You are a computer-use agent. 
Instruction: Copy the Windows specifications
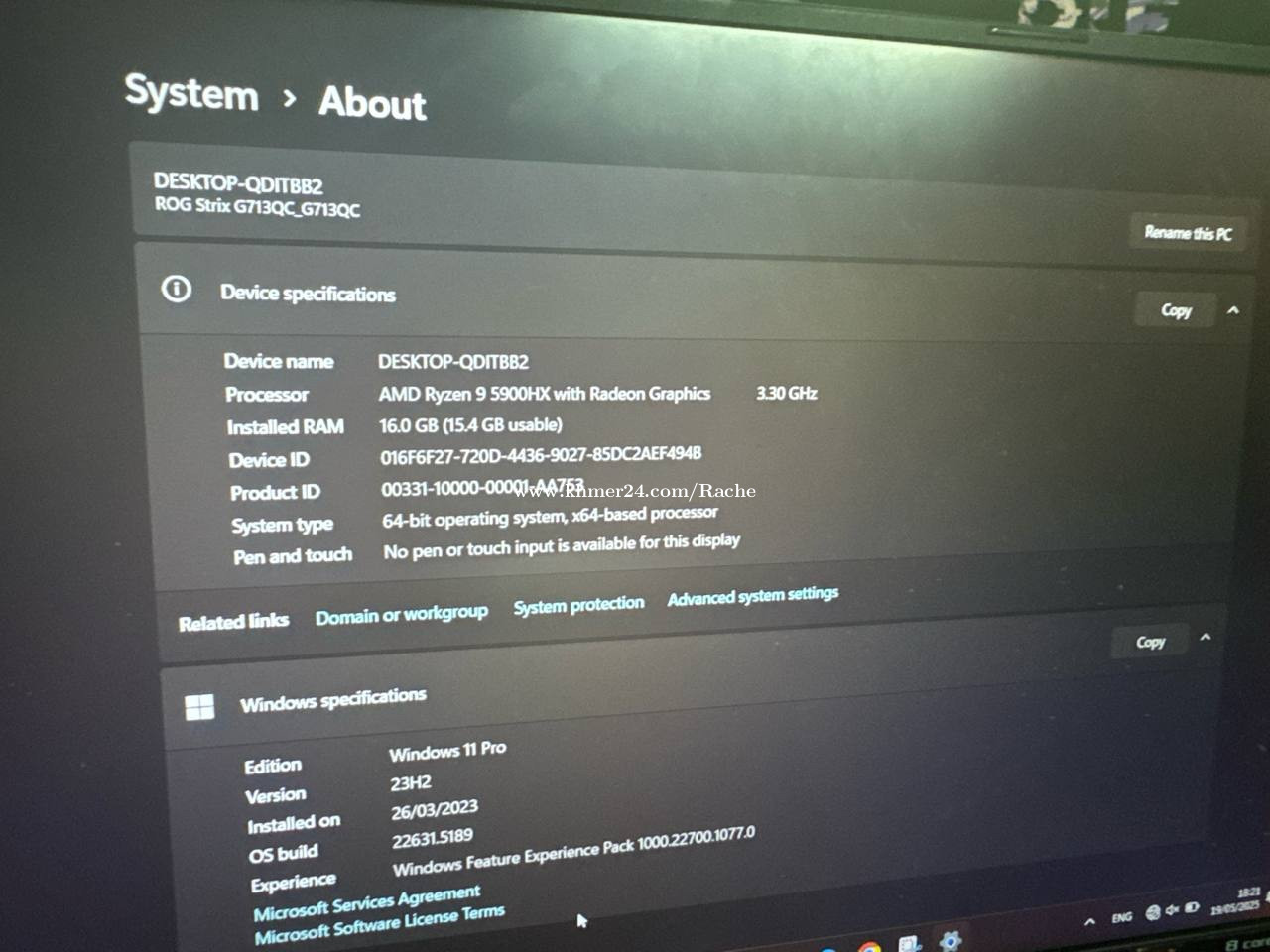coord(1150,642)
